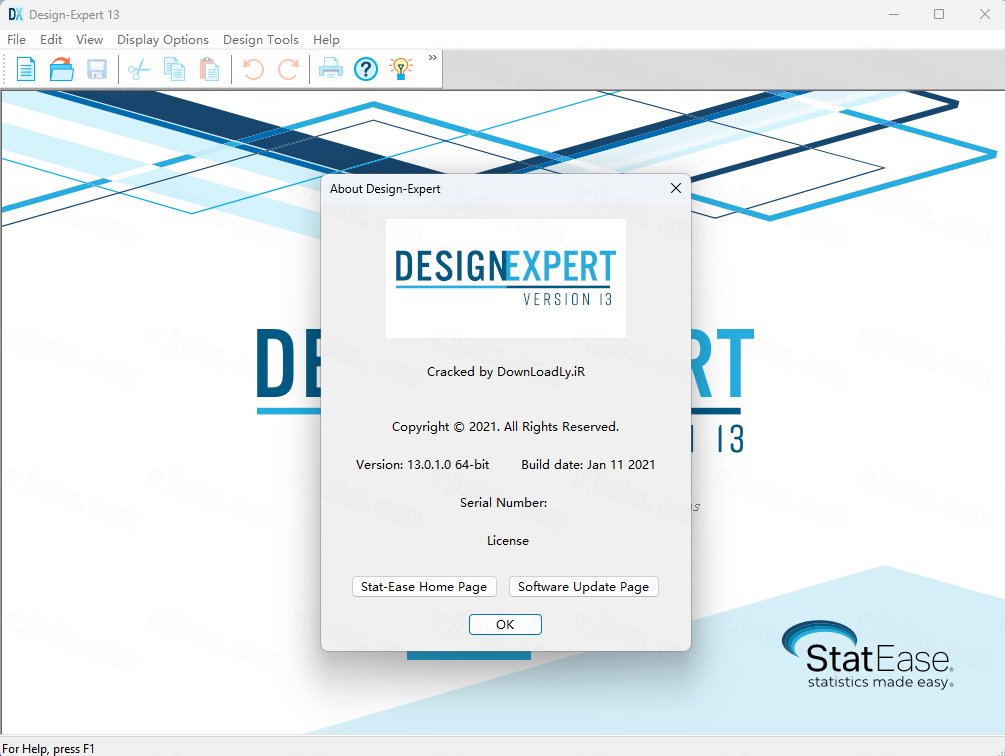Open the Design Tools menu
Screen dimensions: 1005x756
click(x=261, y=40)
